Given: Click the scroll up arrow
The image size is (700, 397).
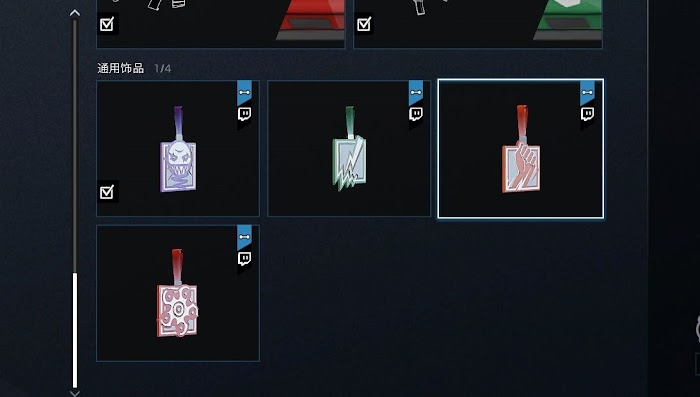Looking at the screenshot, I should 75,13.
